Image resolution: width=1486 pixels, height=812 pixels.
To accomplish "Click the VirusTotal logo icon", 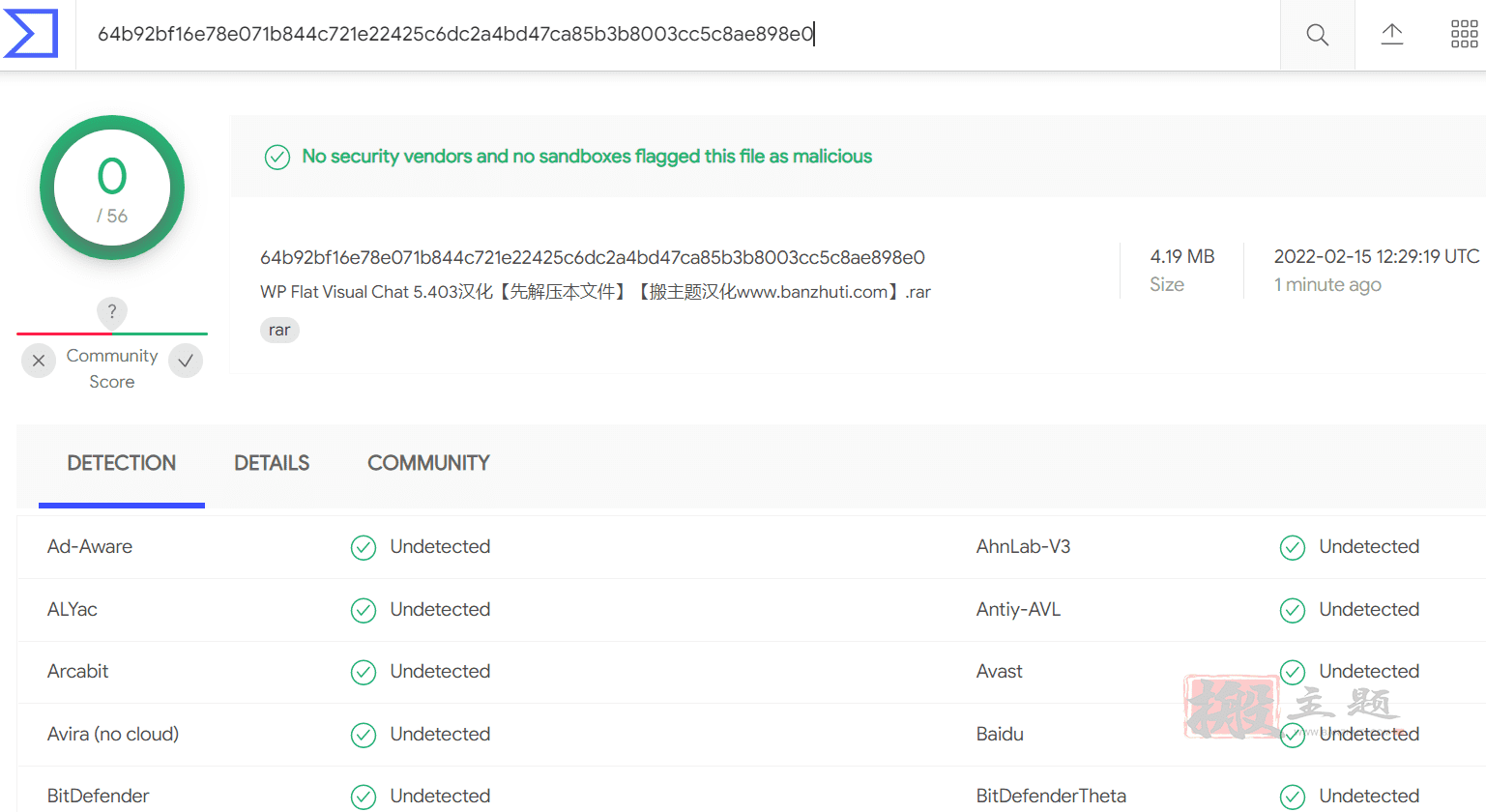I will tap(30, 33).
